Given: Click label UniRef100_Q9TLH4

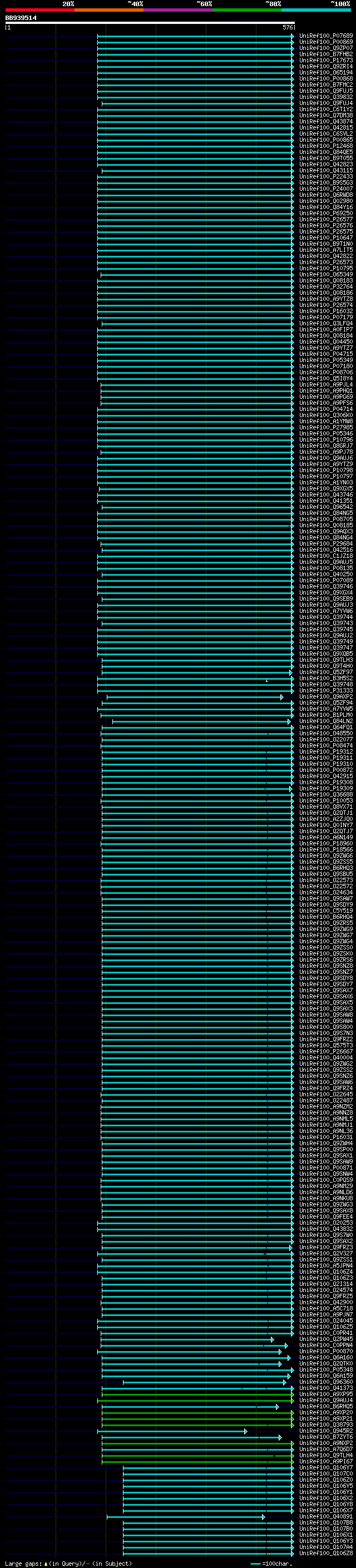Looking at the screenshot, I should click(x=326, y=1455).
